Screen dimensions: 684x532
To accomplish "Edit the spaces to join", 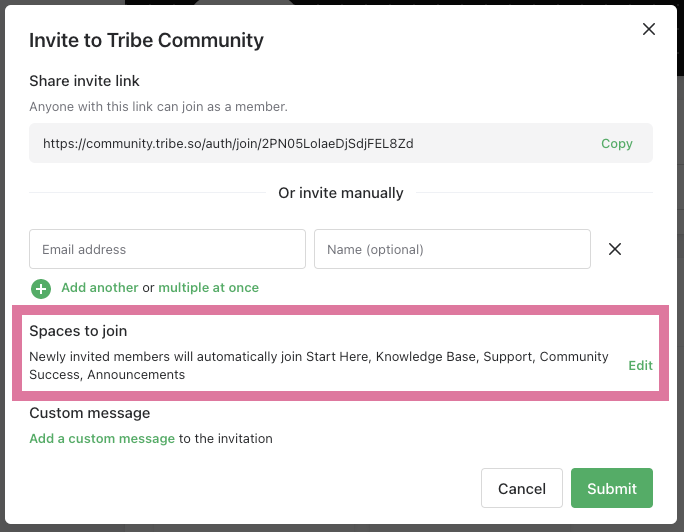I will pyautogui.click(x=640, y=366).
